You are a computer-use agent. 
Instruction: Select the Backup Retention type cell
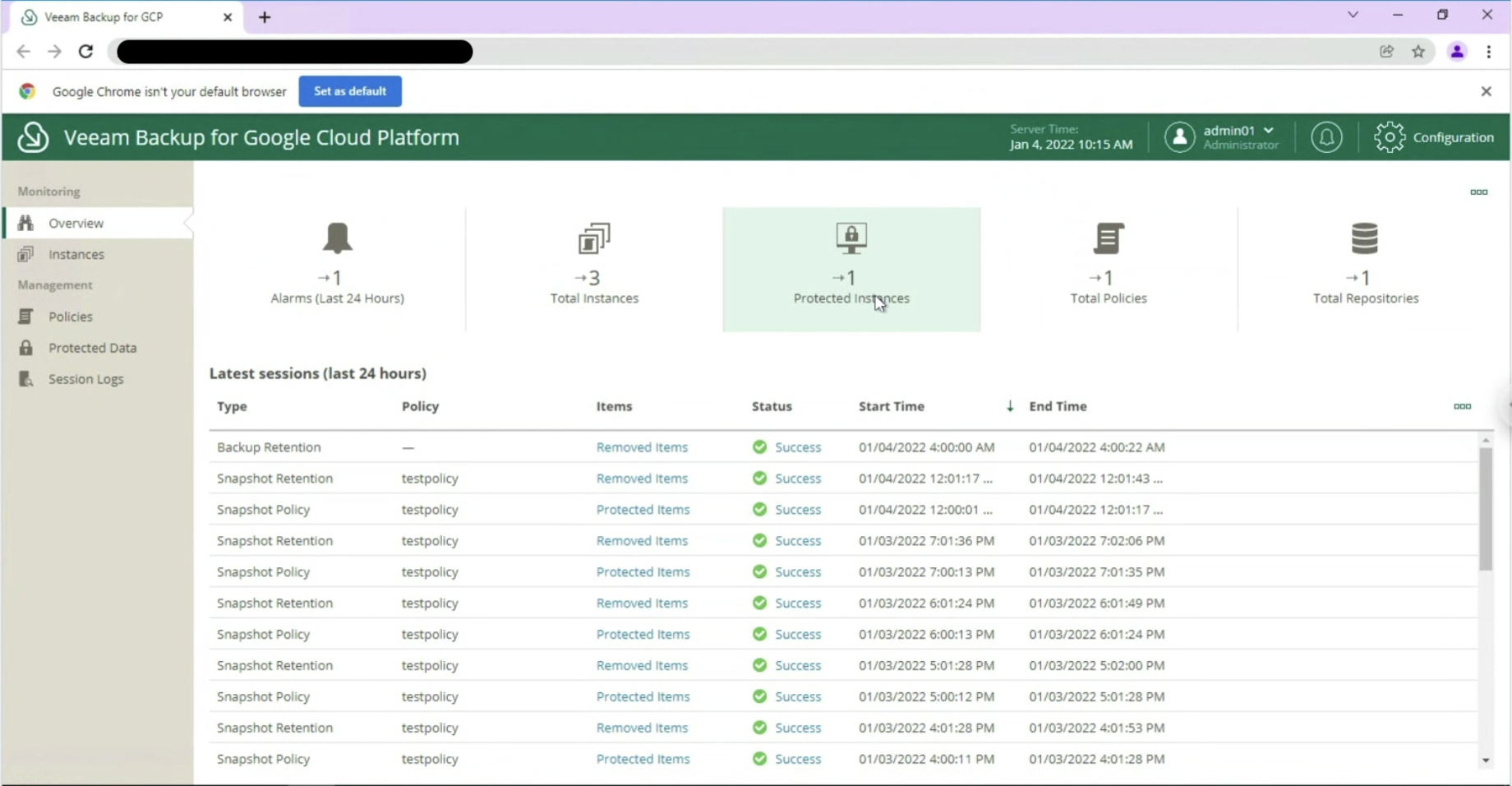pyautogui.click(x=269, y=447)
